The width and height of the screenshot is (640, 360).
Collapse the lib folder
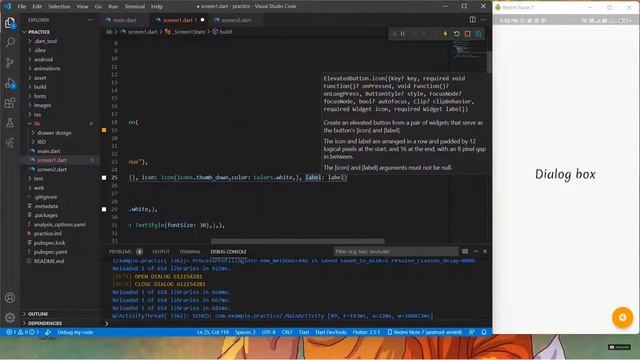(37, 124)
